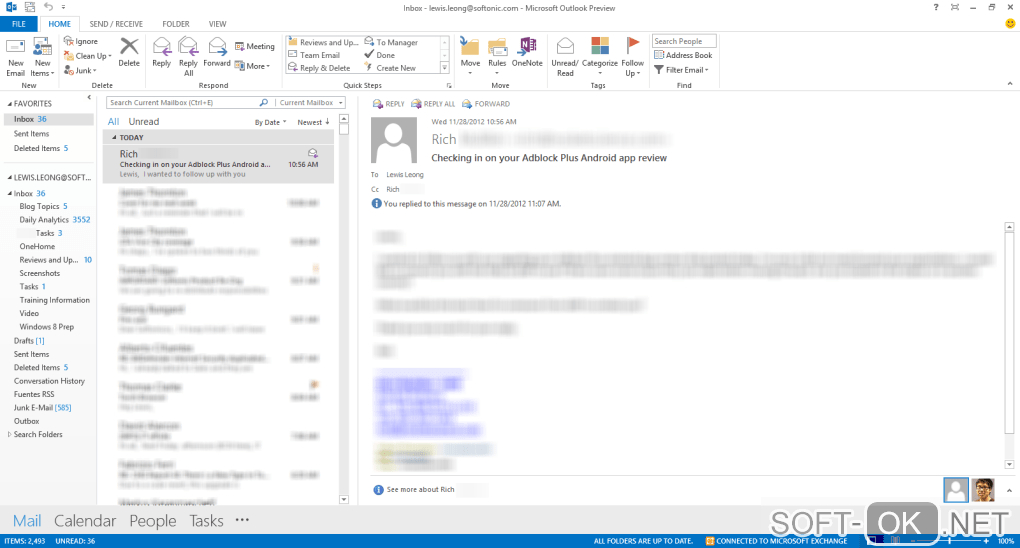Mark with the Done quick step
This screenshot has width=1020, height=548.
(380, 55)
